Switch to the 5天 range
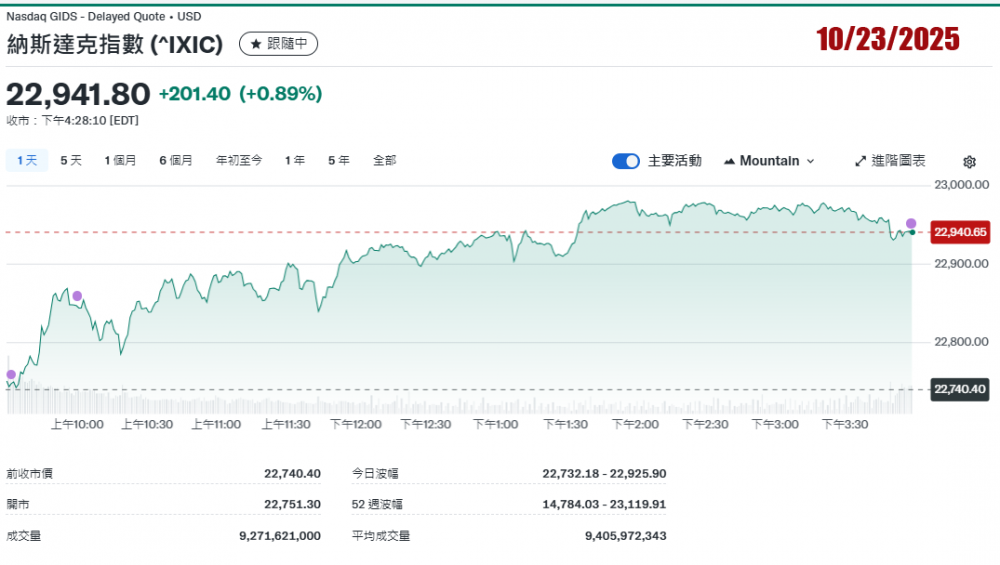The width and height of the screenshot is (1000, 565). click(x=71, y=160)
